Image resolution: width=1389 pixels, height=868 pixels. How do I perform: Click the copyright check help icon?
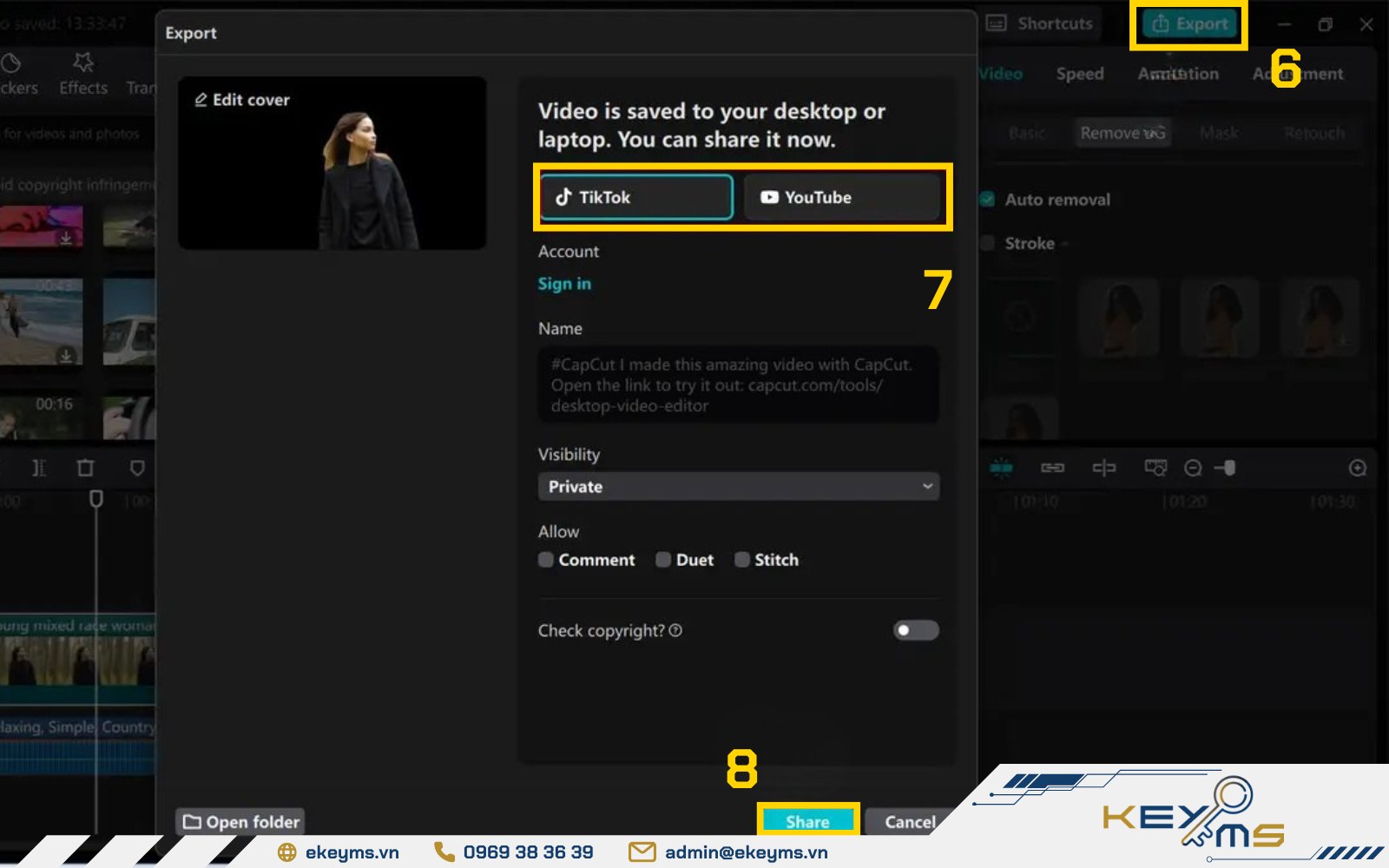pos(675,630)
